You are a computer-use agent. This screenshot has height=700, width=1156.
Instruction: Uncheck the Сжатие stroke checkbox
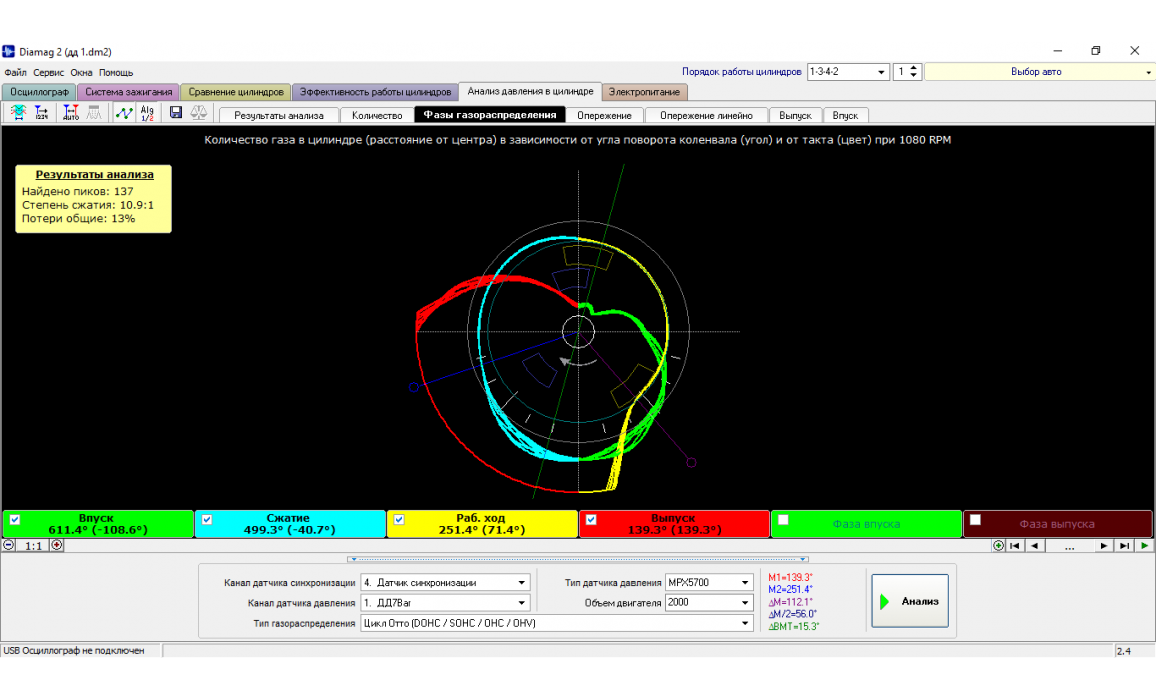point(207,519)
